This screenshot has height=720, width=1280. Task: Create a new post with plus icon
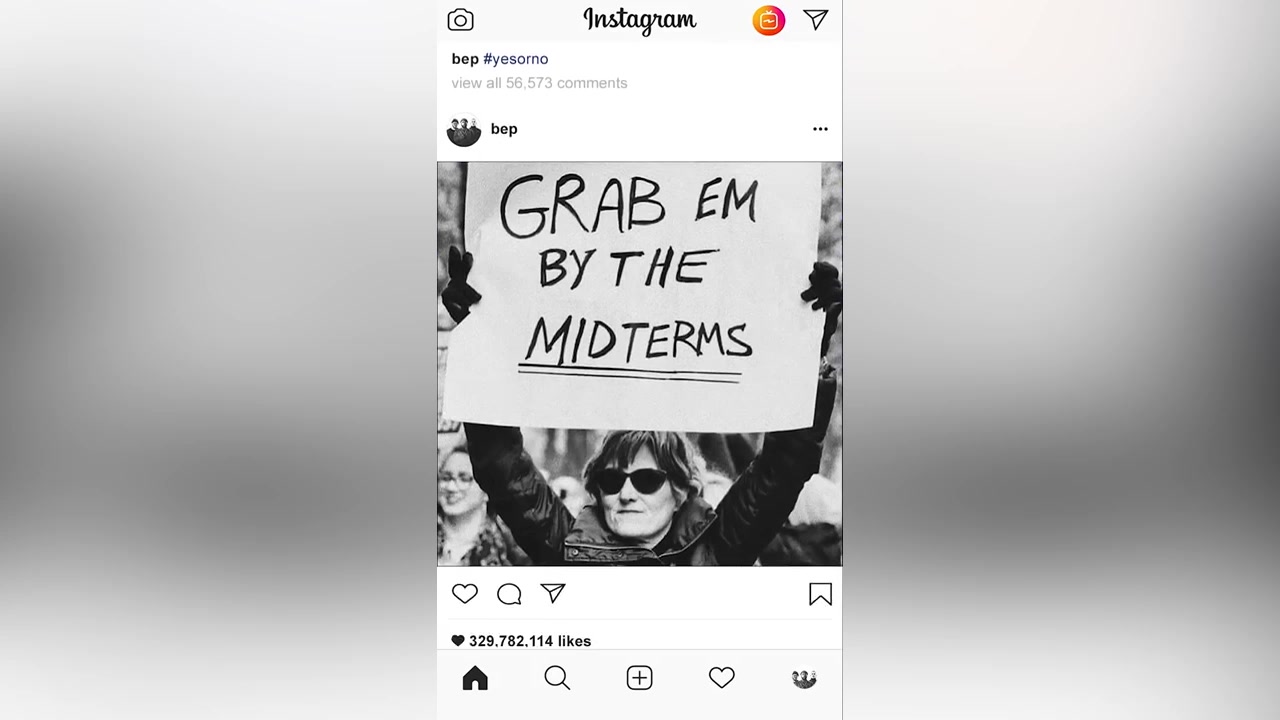pos(639,678)
